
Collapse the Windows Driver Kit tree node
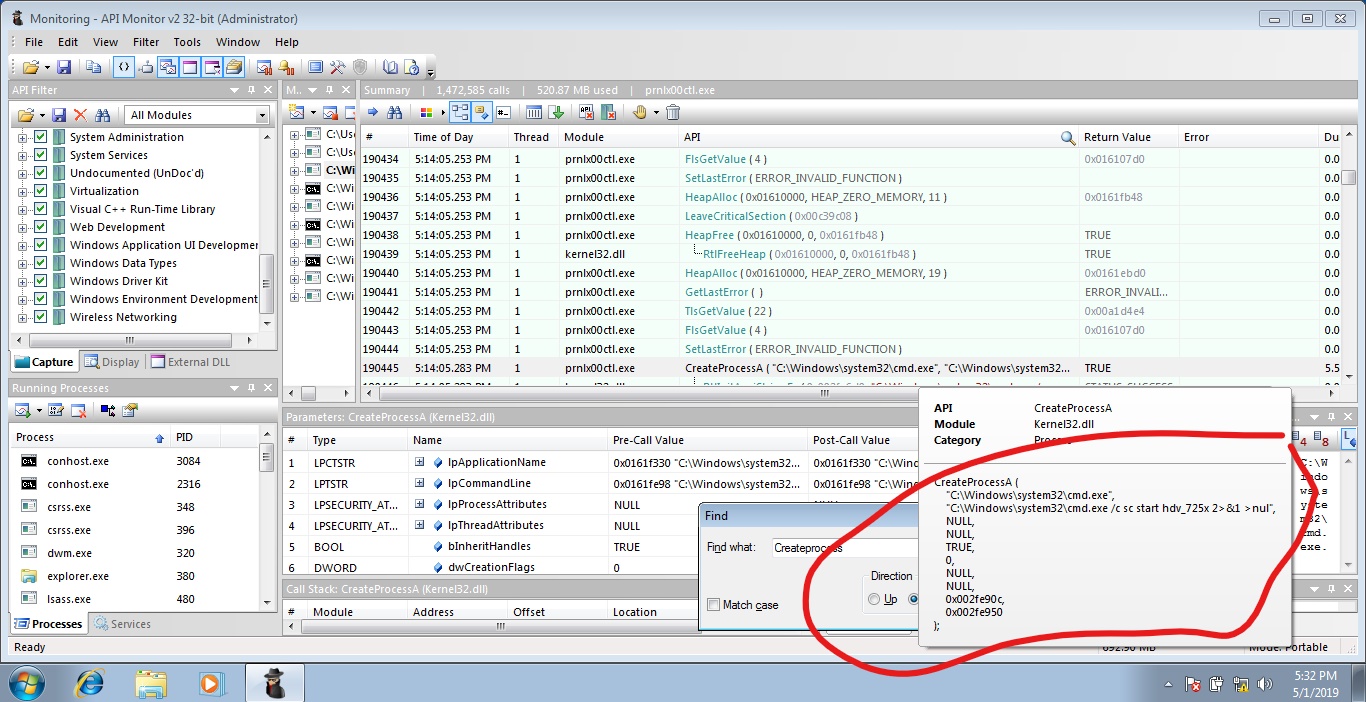pyautogui.click(x=24, y=281)
